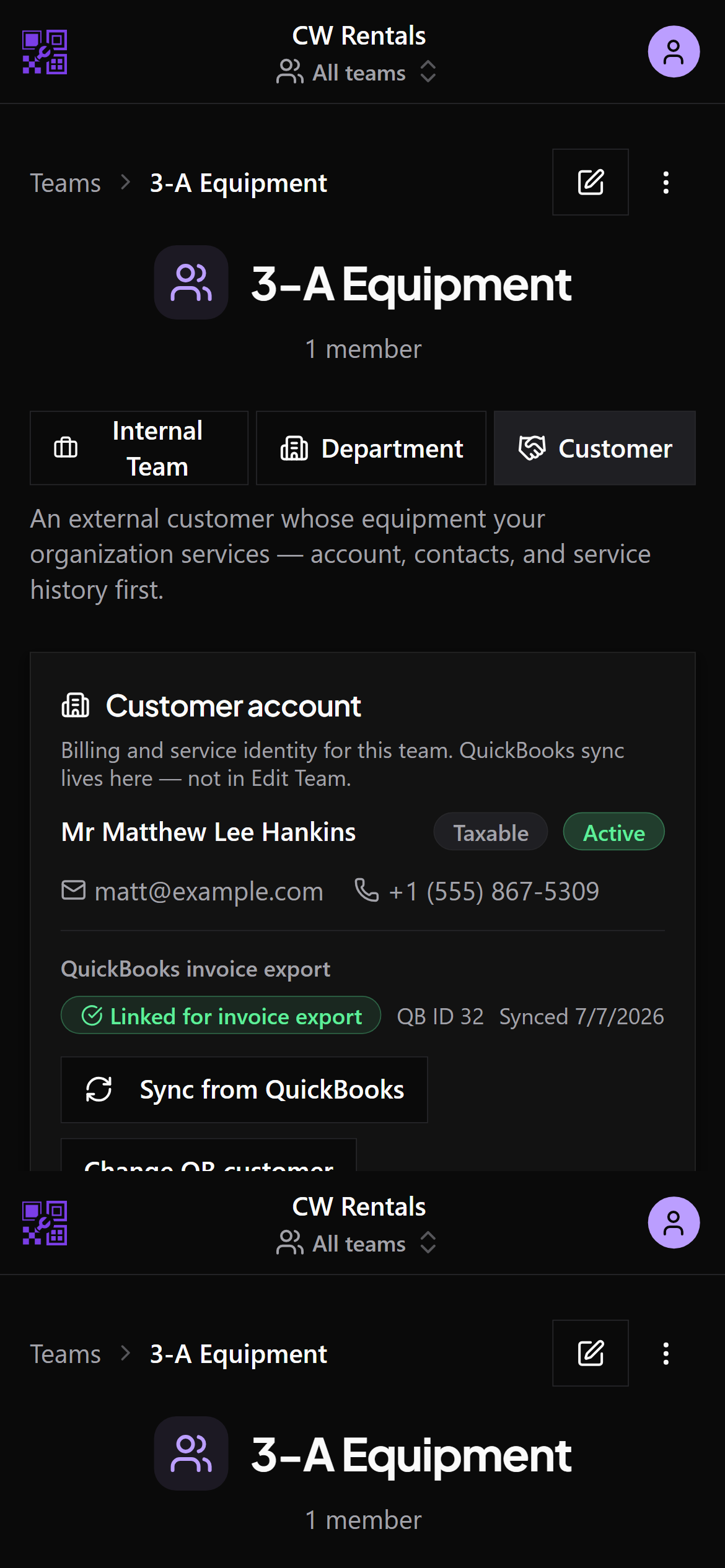Image resolution: width=725 pixels, height=1568 pixels.
Task: Click the QR wrench logo in the lower duplicate header
Action: click(45, 1223)
